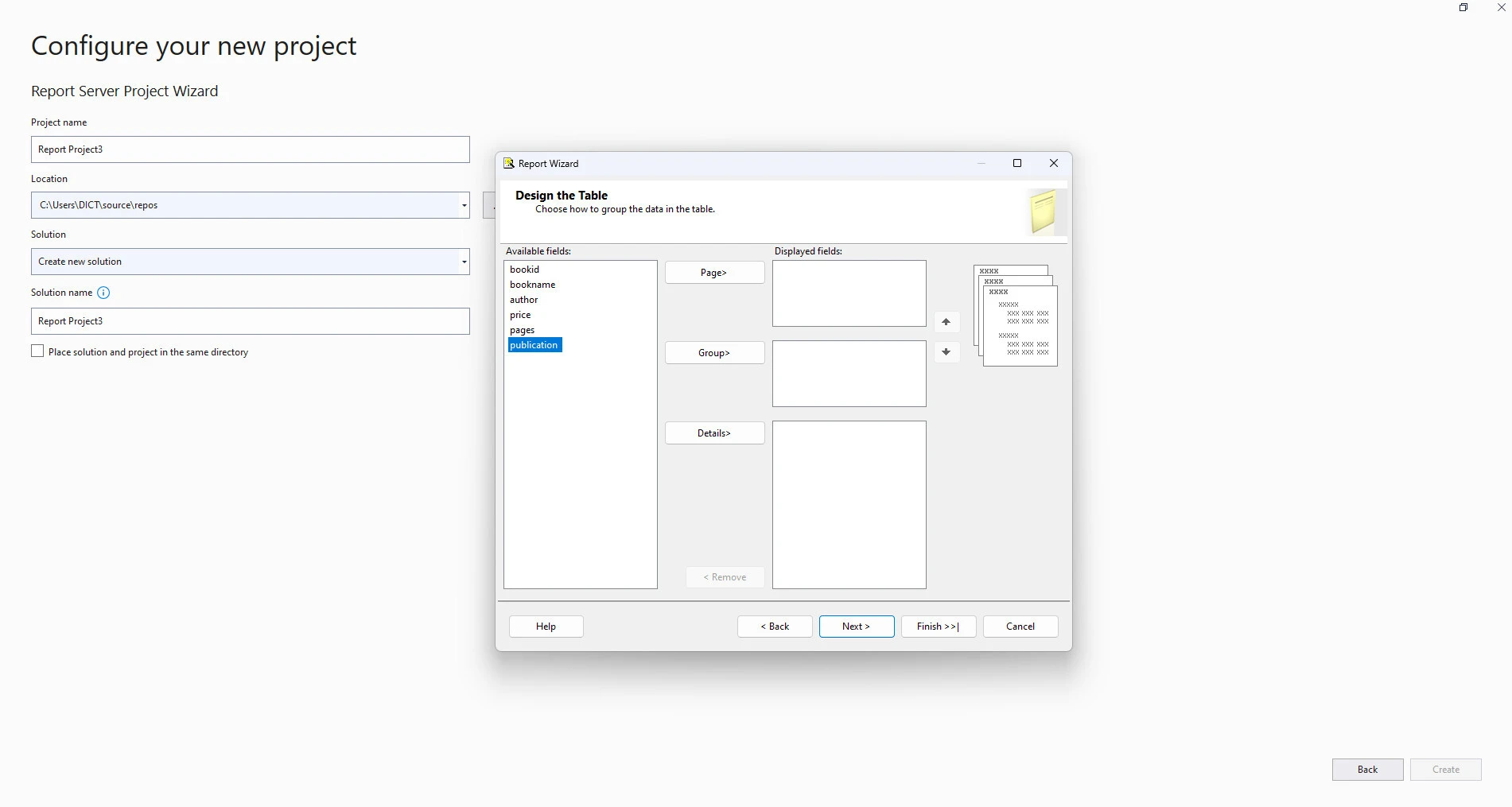Screen dimensions: 1512x807
Task: Open Help for the Report Wizard
Action: tap(546, 627)
